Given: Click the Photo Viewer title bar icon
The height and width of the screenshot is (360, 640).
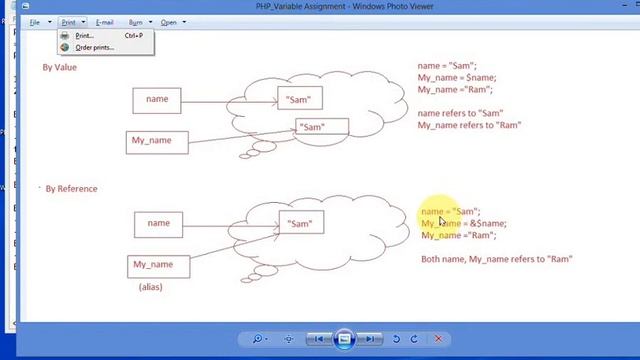Looking at the screenshot, I should (x=25, y=6).
